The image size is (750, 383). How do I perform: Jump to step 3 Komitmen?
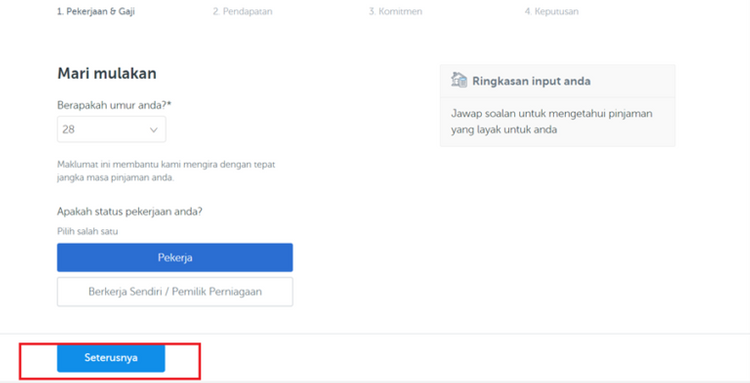[x=396, y=11]
